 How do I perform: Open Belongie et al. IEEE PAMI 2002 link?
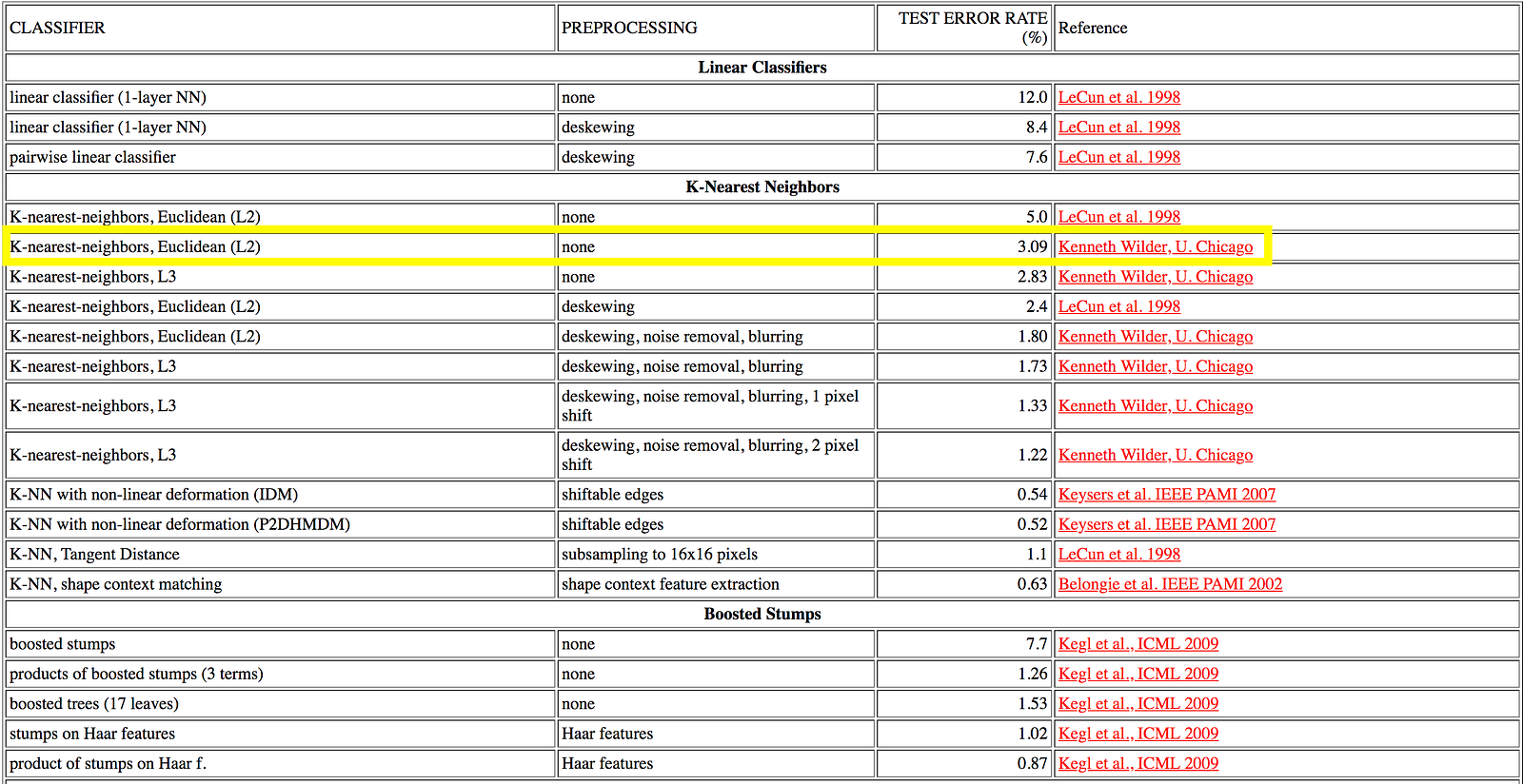click(1170, 584)
